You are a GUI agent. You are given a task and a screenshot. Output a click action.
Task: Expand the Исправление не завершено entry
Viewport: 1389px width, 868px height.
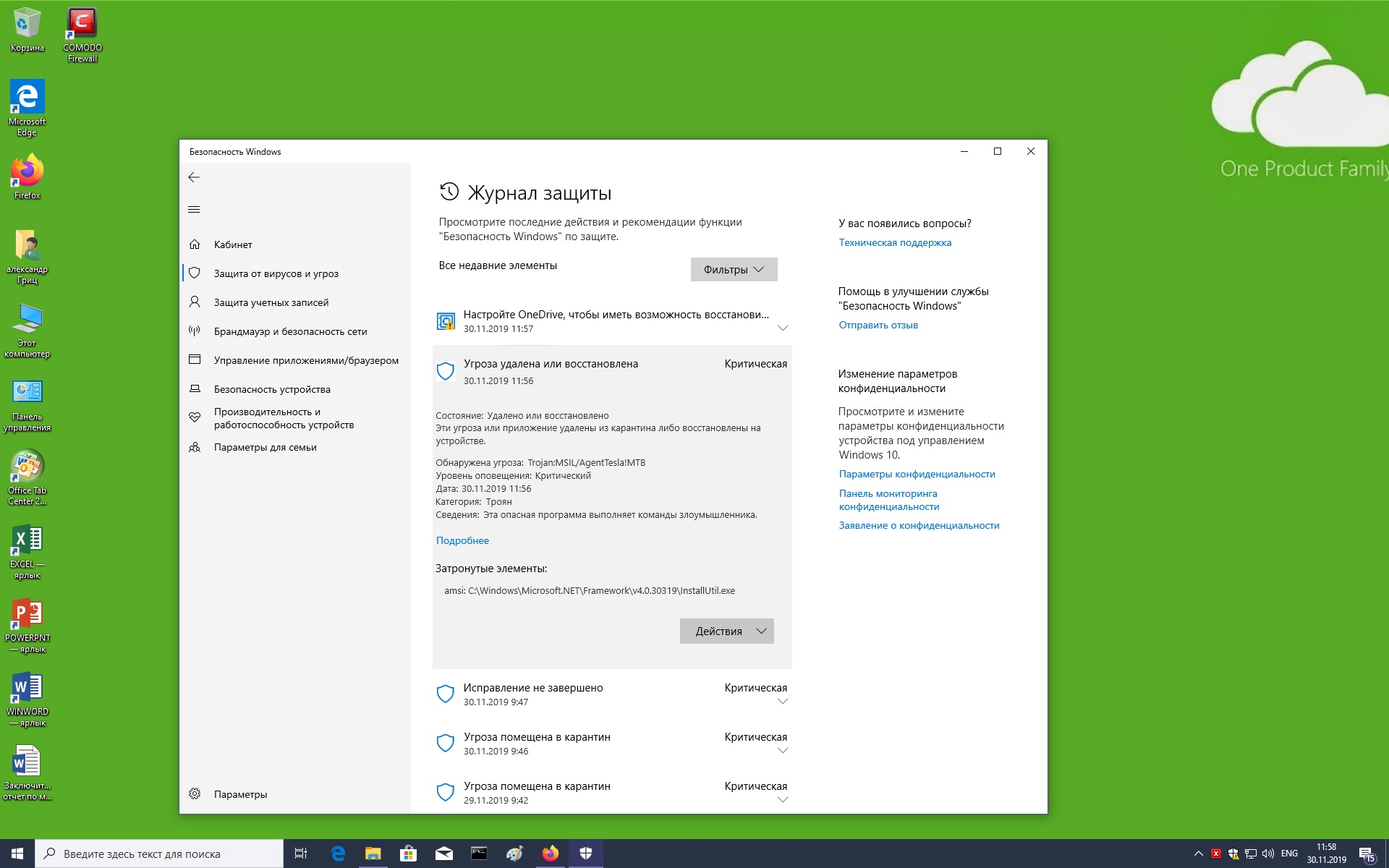point(782,702)
